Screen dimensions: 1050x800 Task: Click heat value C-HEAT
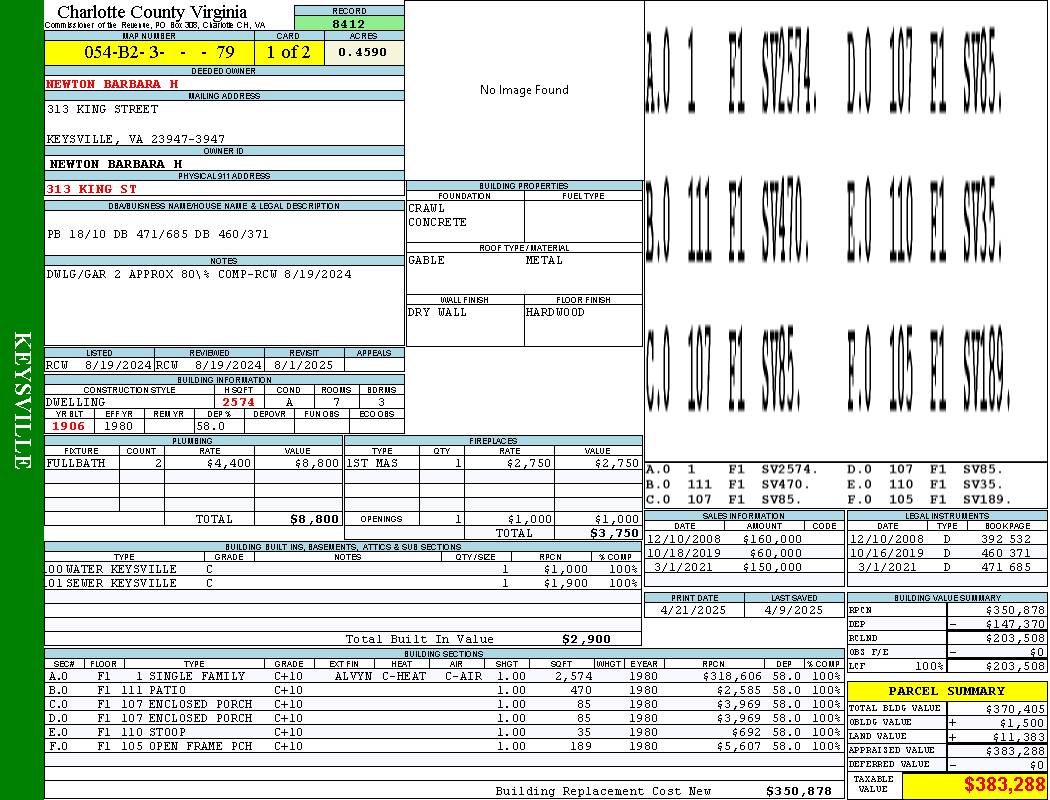(x=404, y=676)
